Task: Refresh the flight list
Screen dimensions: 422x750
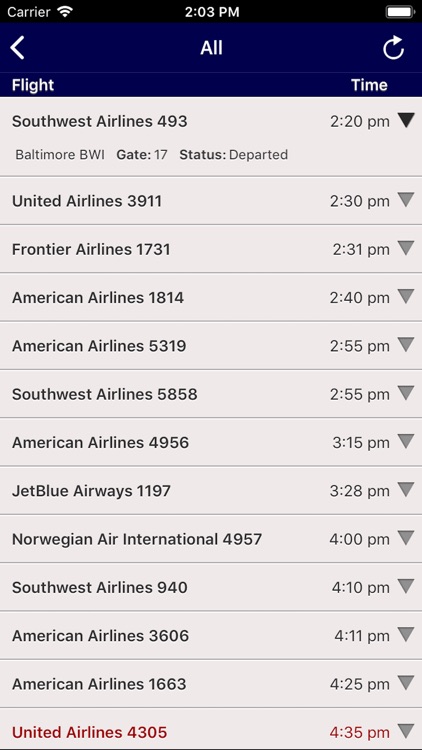Action: coord(393,48)
